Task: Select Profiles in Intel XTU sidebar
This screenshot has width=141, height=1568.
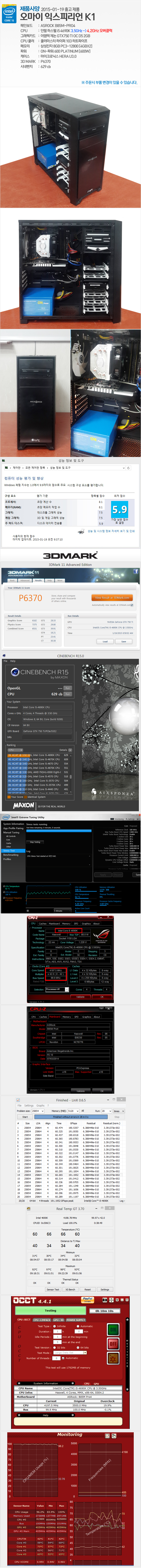Action: (7, 859)
